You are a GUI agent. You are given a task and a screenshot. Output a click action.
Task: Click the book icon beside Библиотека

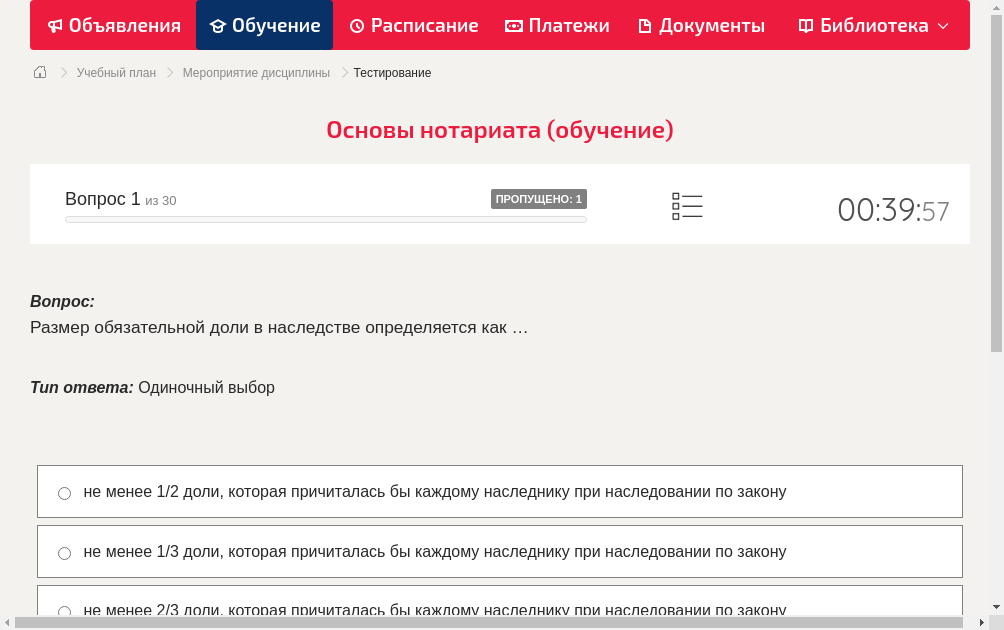(x=806, y=25)
